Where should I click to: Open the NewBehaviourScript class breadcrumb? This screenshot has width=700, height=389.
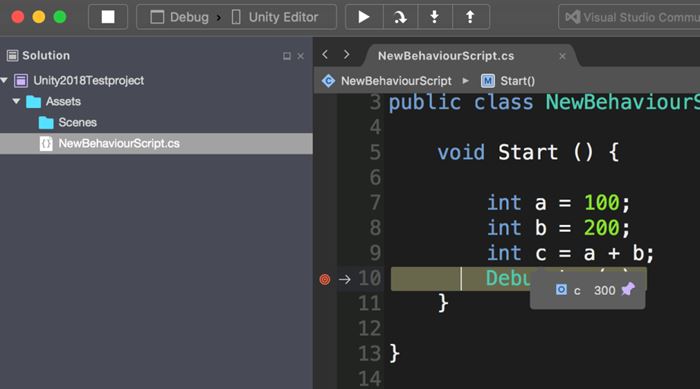[396, 81]
